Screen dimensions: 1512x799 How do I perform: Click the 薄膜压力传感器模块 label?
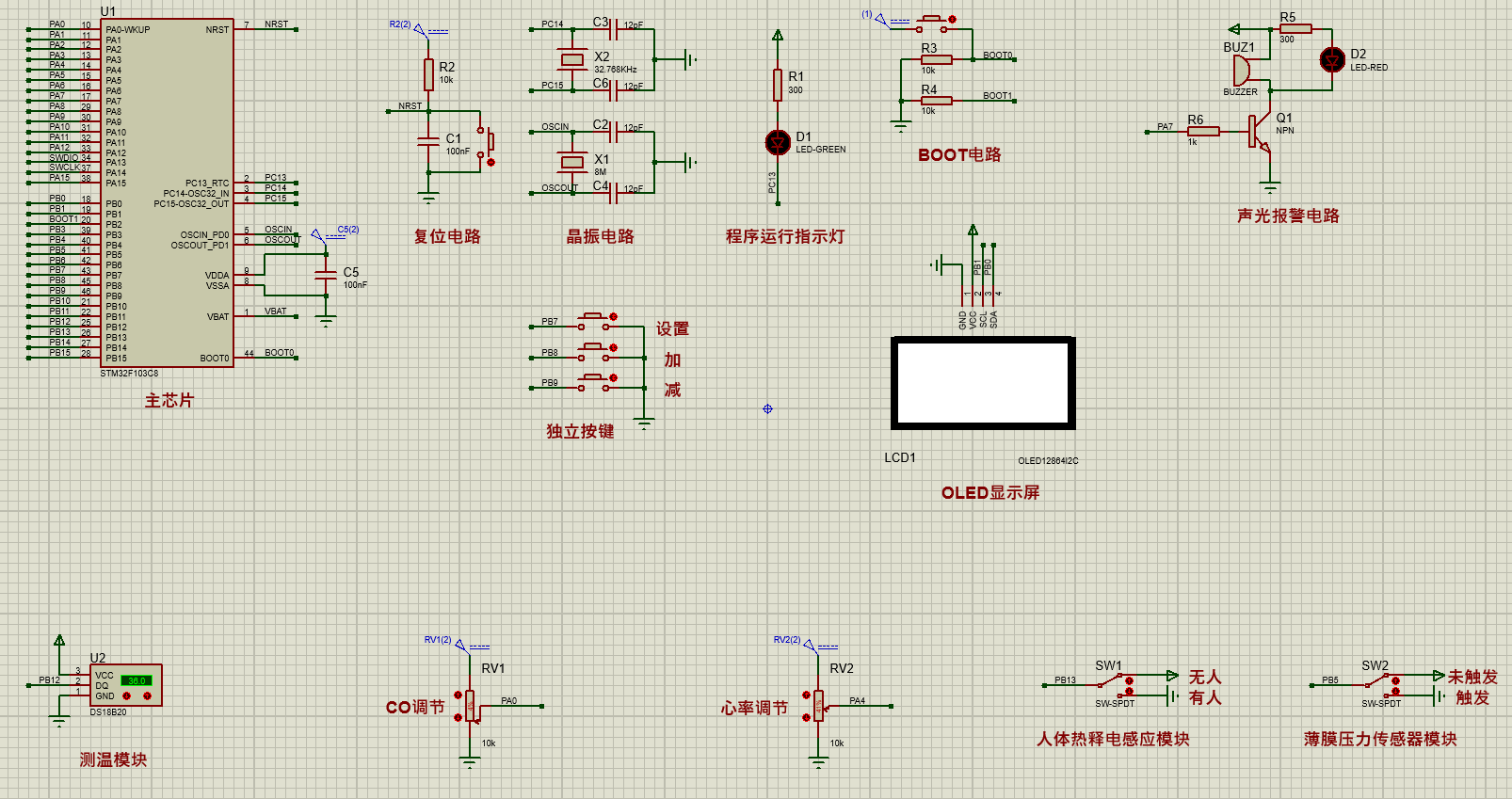point(1380,739)
